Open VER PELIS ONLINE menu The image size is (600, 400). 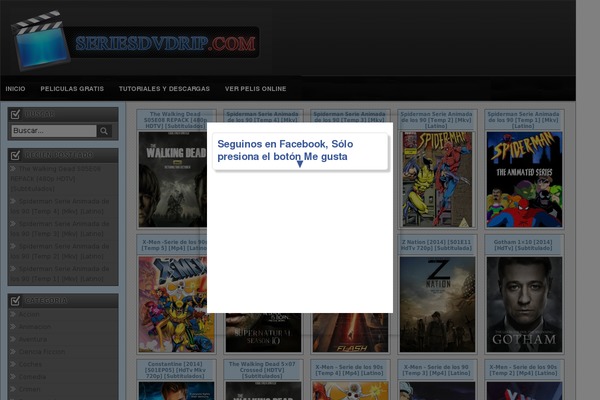(x=256, y=89)
